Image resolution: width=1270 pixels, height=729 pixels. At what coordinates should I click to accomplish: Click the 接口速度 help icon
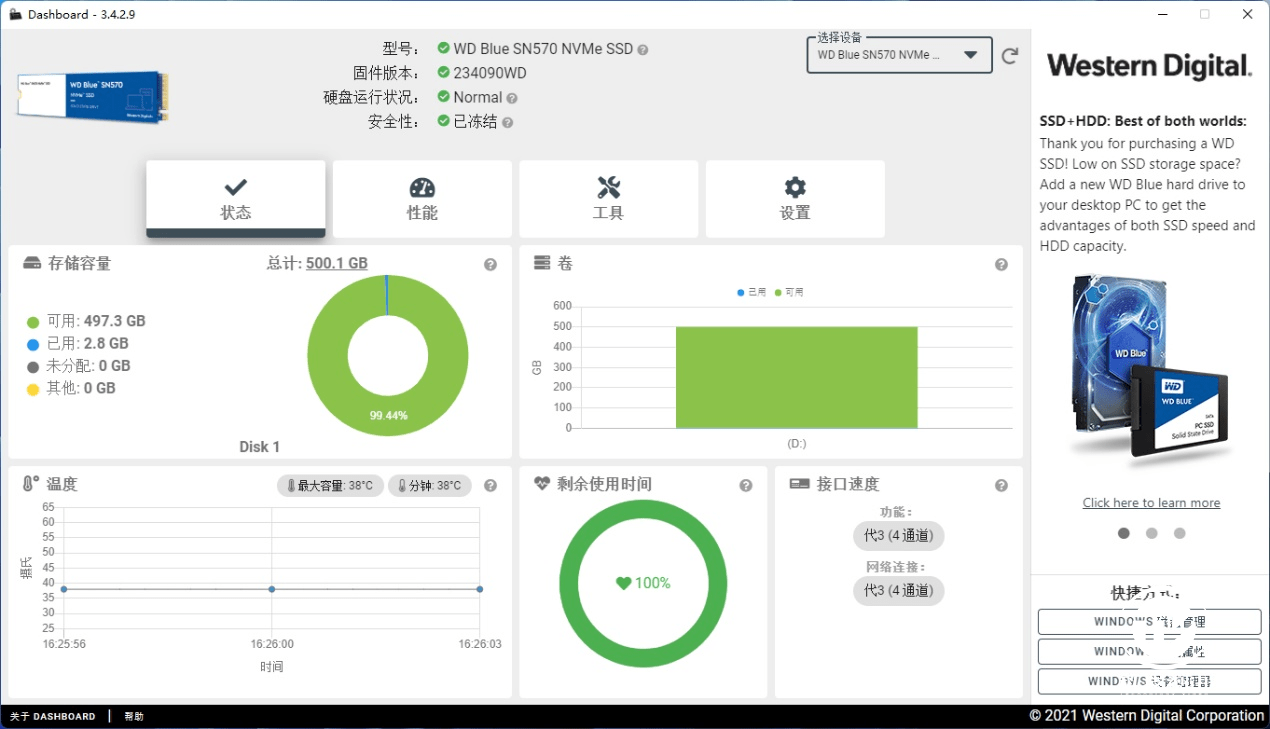(1001, 485)
